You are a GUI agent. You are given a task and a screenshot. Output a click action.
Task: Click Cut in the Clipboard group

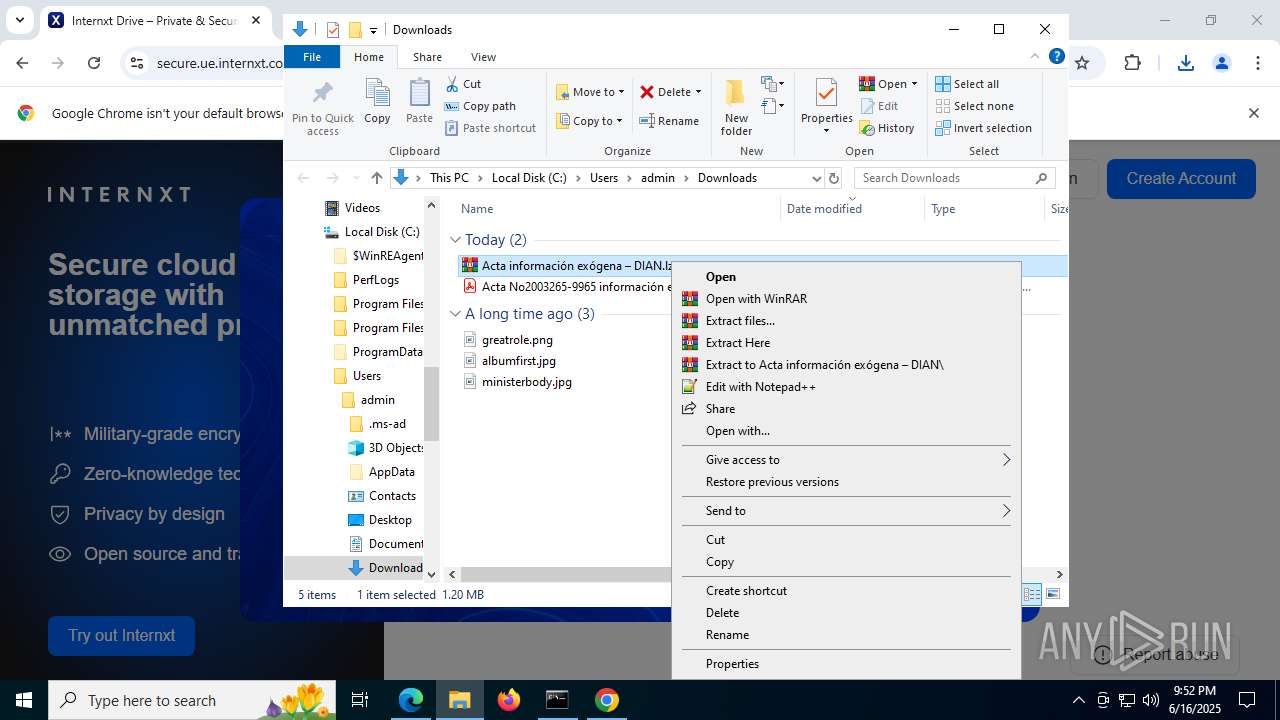coord(463,84)
